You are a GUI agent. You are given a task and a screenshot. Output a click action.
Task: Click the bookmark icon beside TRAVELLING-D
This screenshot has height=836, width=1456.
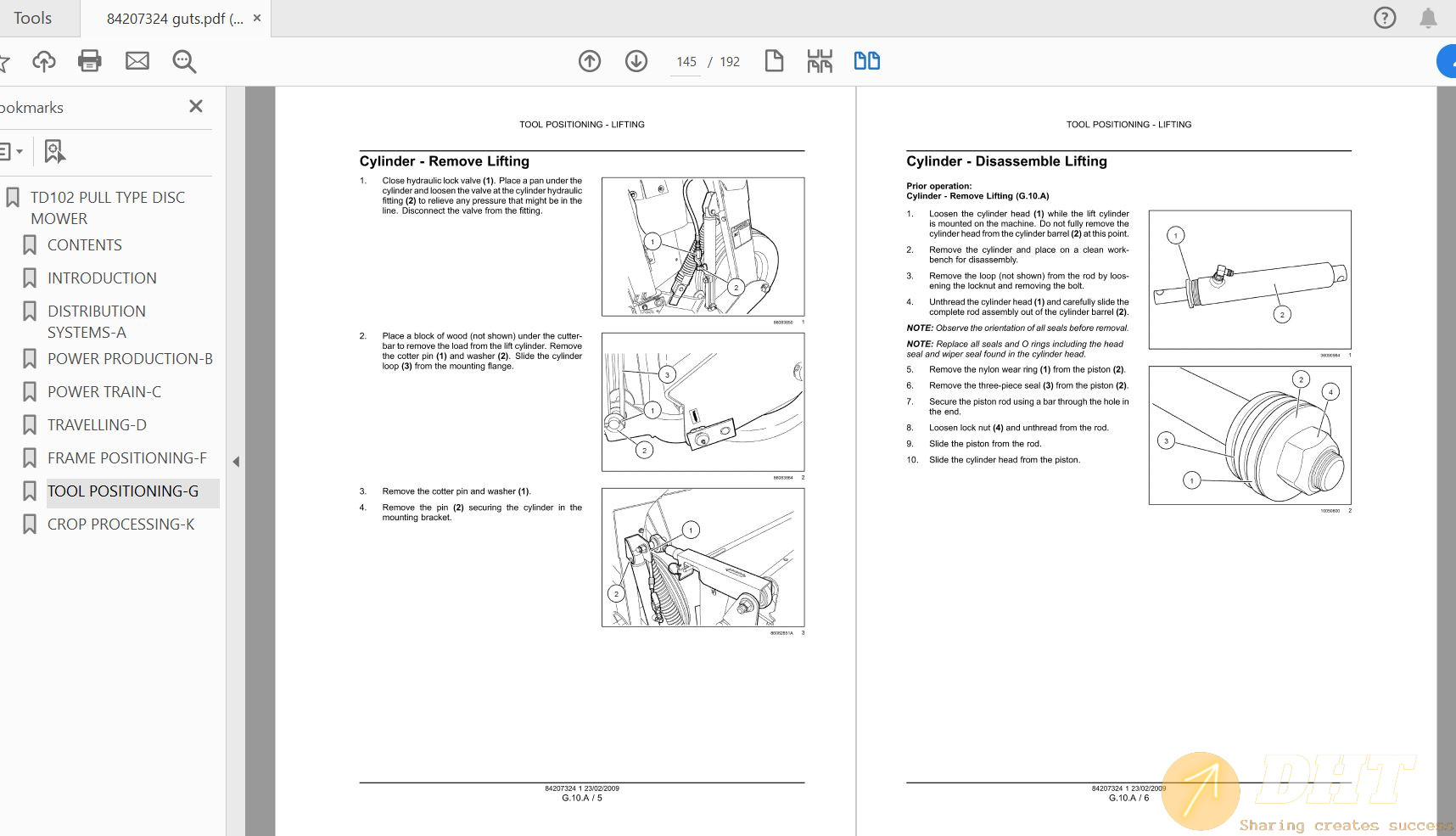[30, 425]
